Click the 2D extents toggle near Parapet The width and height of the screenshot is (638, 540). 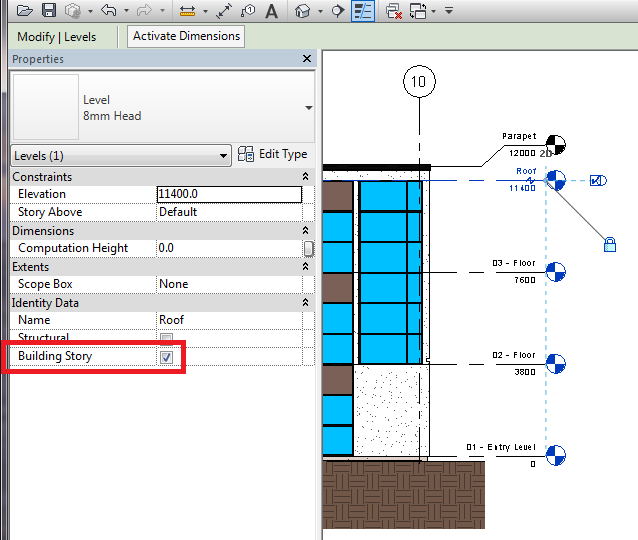[x=545, y=153]
